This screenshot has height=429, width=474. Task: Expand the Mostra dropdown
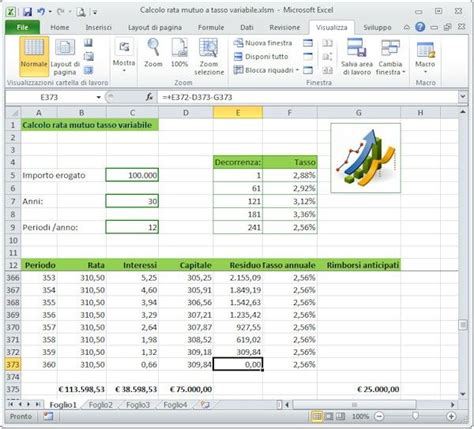124,56
